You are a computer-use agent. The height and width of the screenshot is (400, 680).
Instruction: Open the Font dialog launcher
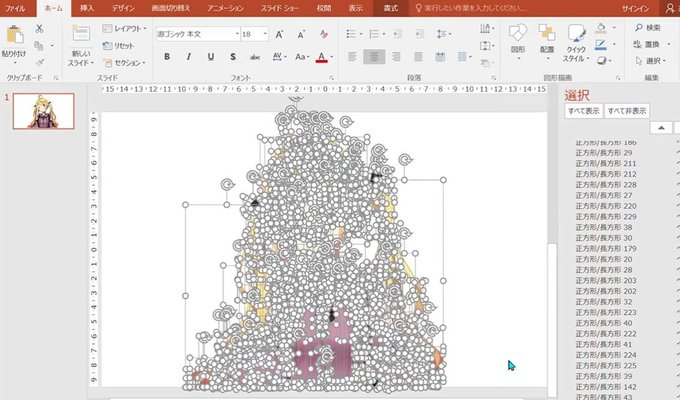point(332,78)
